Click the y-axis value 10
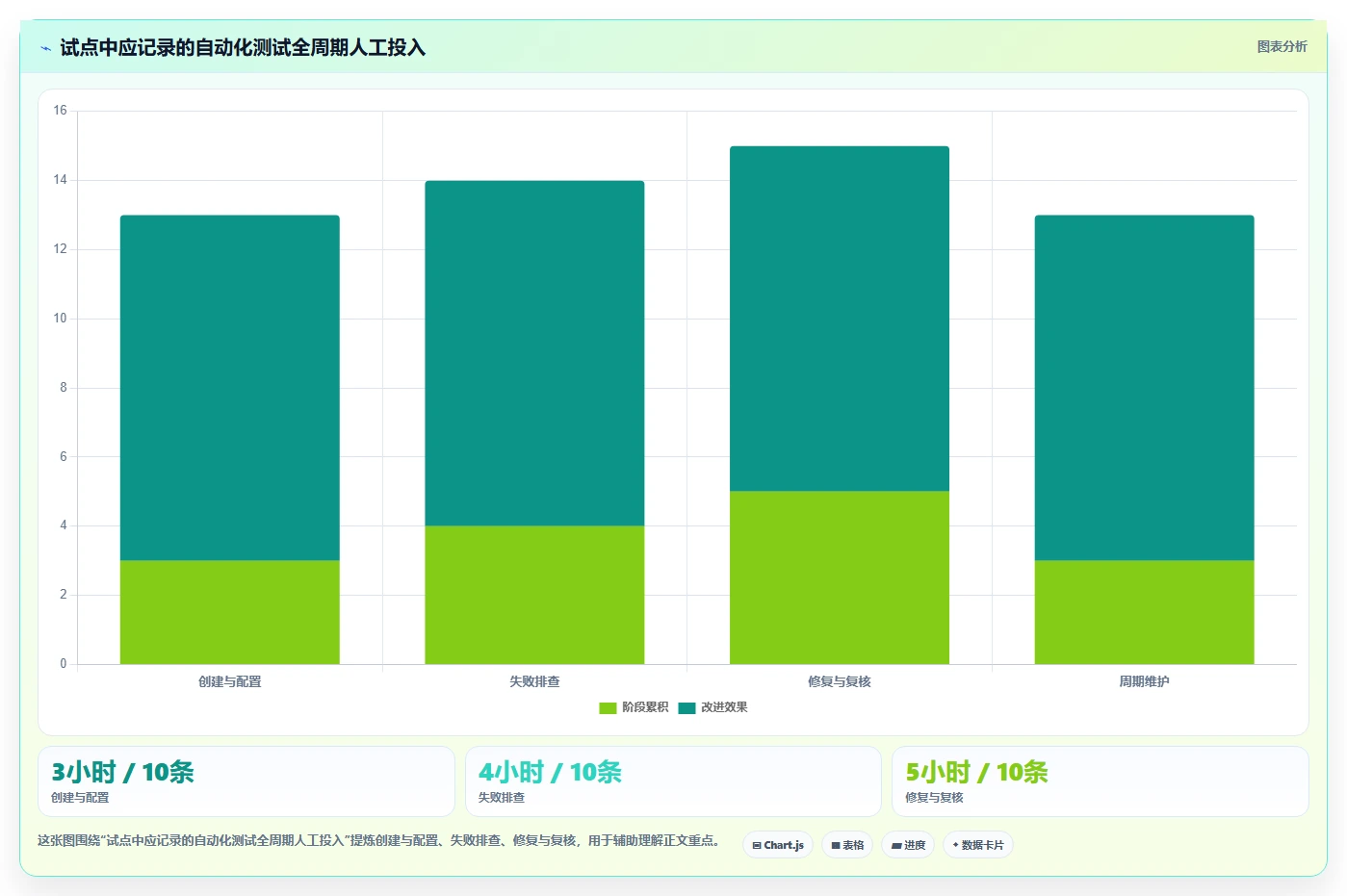The height and width of the screenshot is (896, 1347). coord(60,319)
